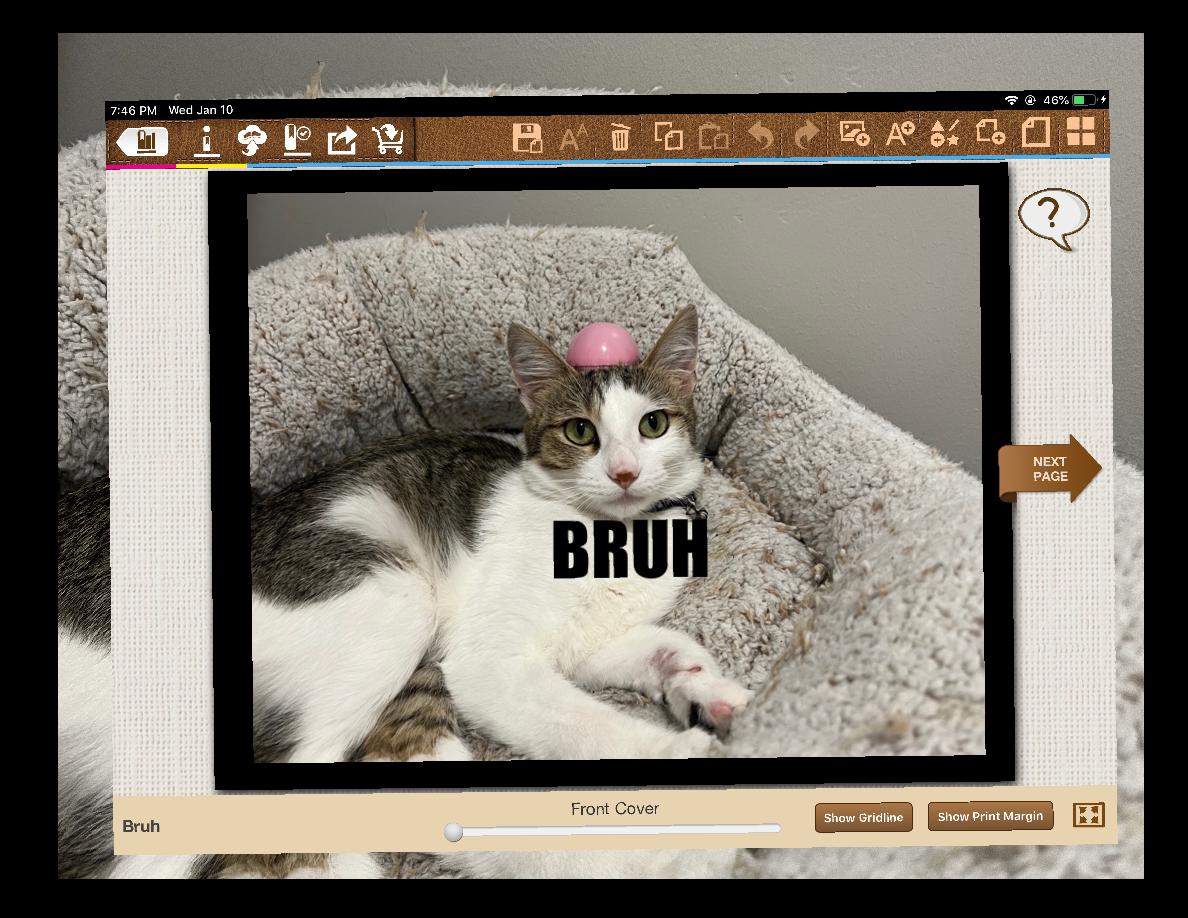The image size is (1188, 918).
Task: Open the book info icon
Action: (206, 141)
